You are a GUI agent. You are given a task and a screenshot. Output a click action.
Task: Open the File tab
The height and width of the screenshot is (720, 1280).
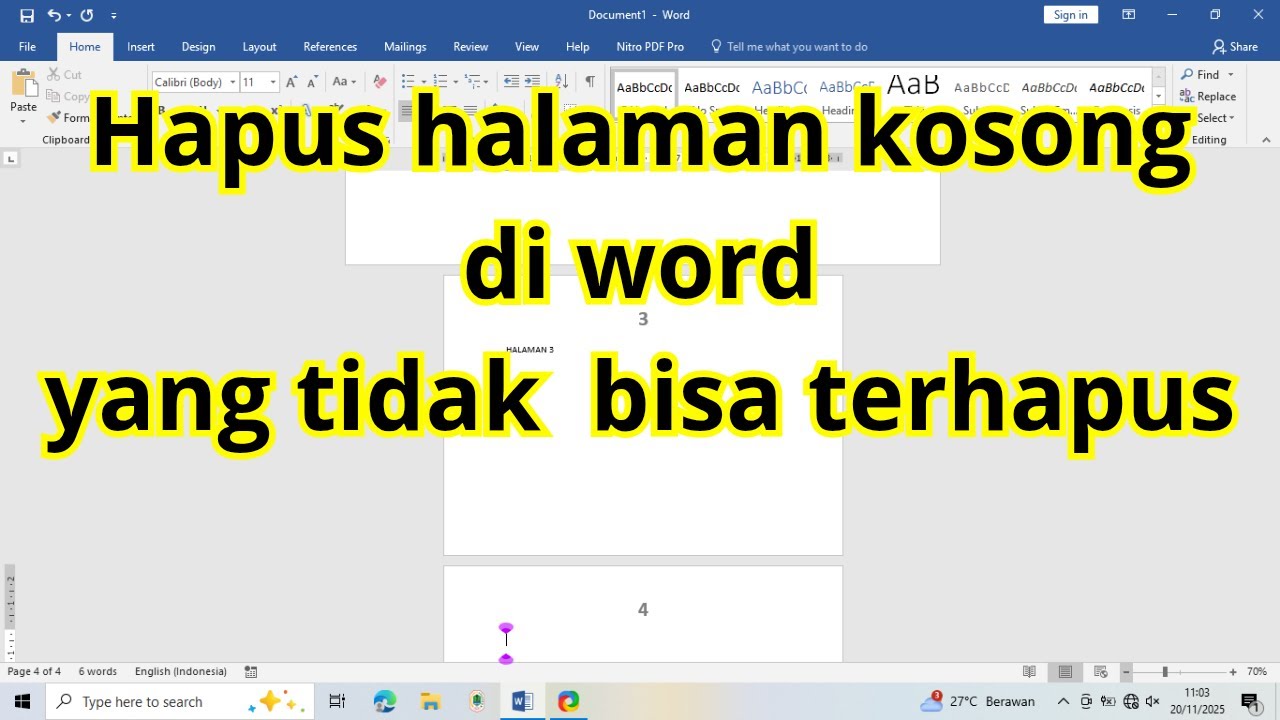click(27, 47)
